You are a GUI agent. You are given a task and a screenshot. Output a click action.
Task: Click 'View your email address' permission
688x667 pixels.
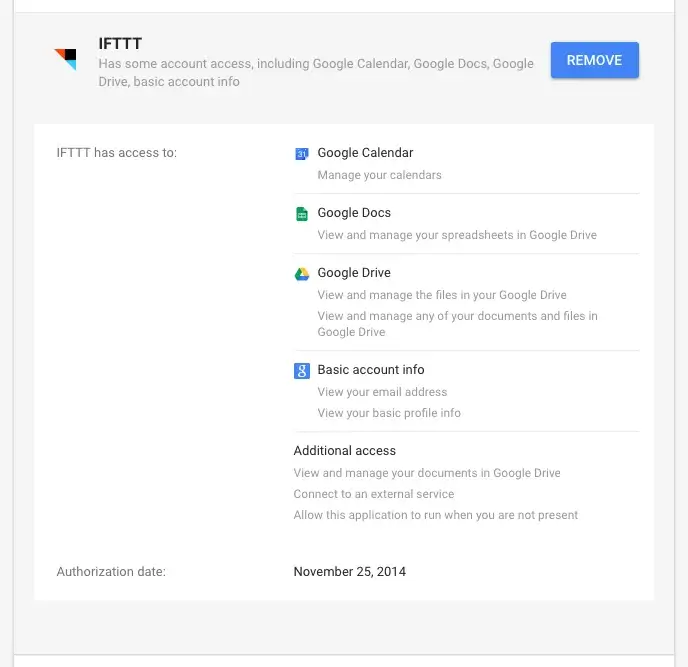tap(382, 392)
